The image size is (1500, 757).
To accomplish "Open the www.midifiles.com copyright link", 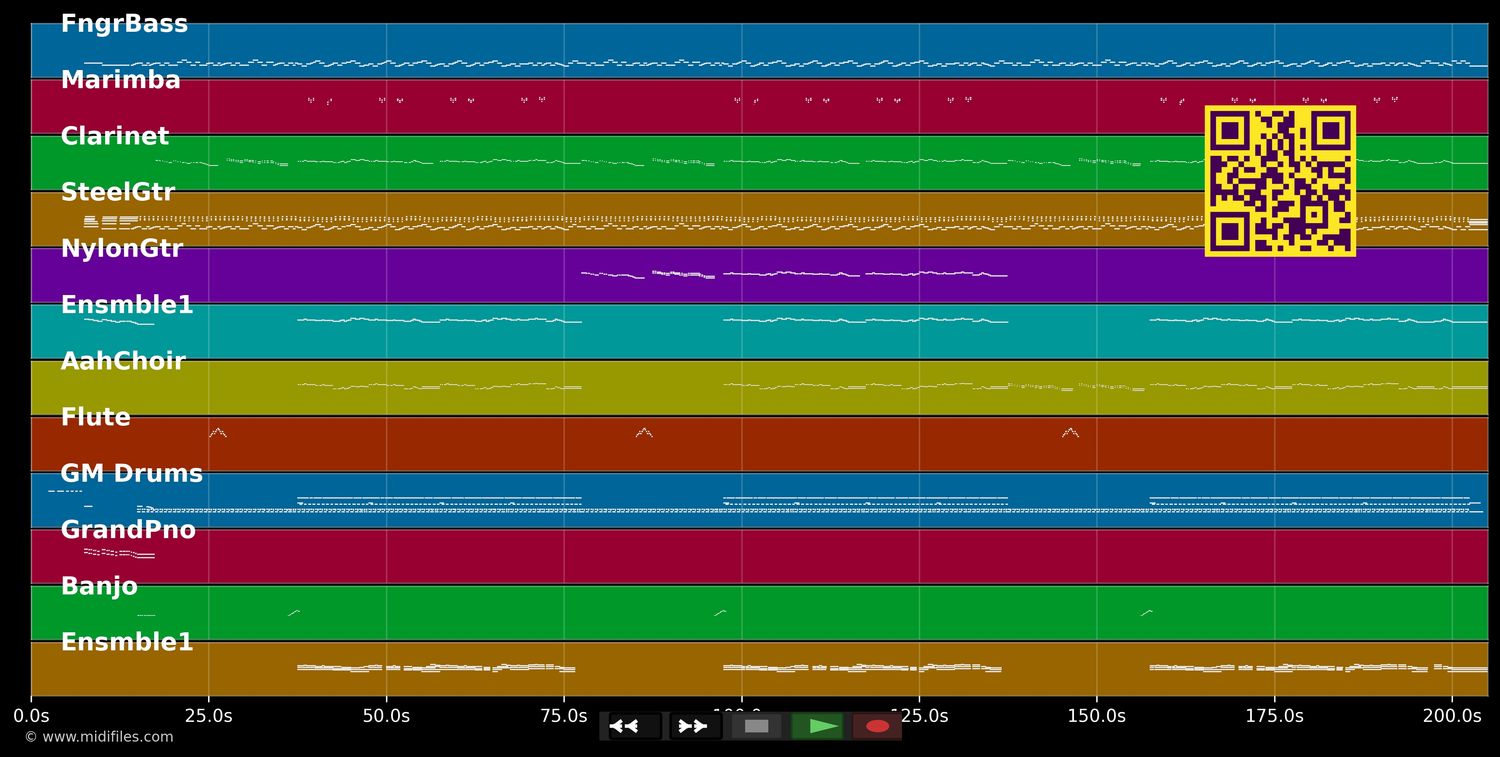I will pos(100,736).
